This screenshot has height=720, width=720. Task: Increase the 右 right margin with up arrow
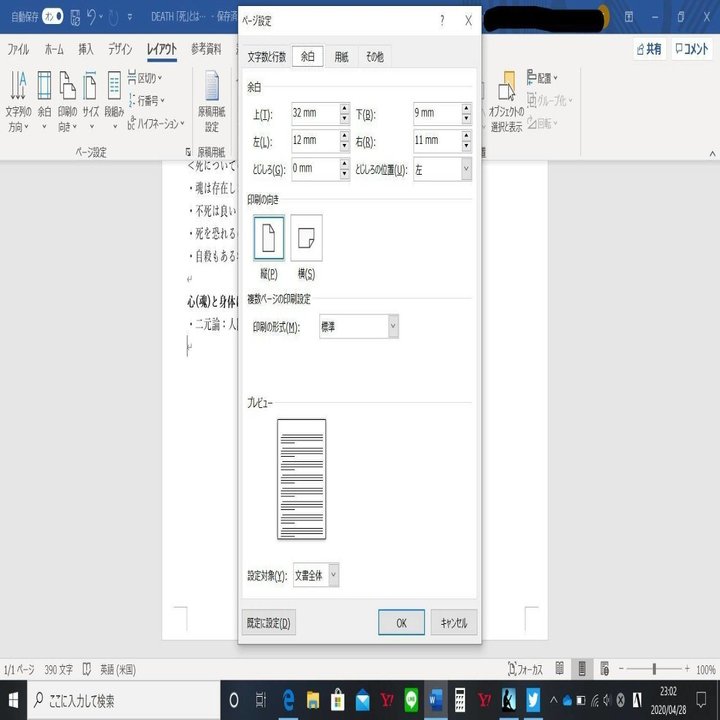coord(466,136)
